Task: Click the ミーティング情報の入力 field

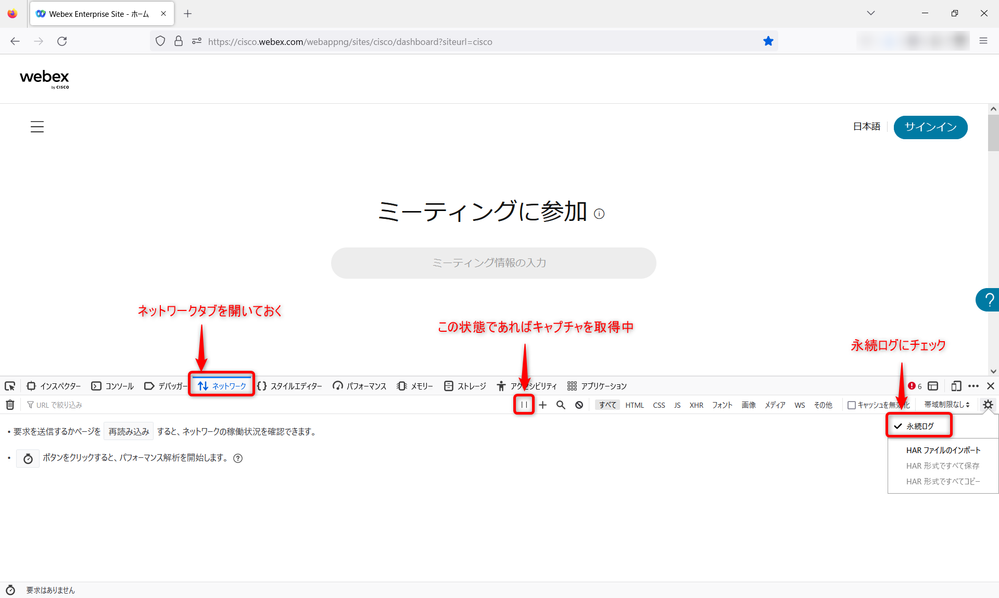Action: point(493,263)
